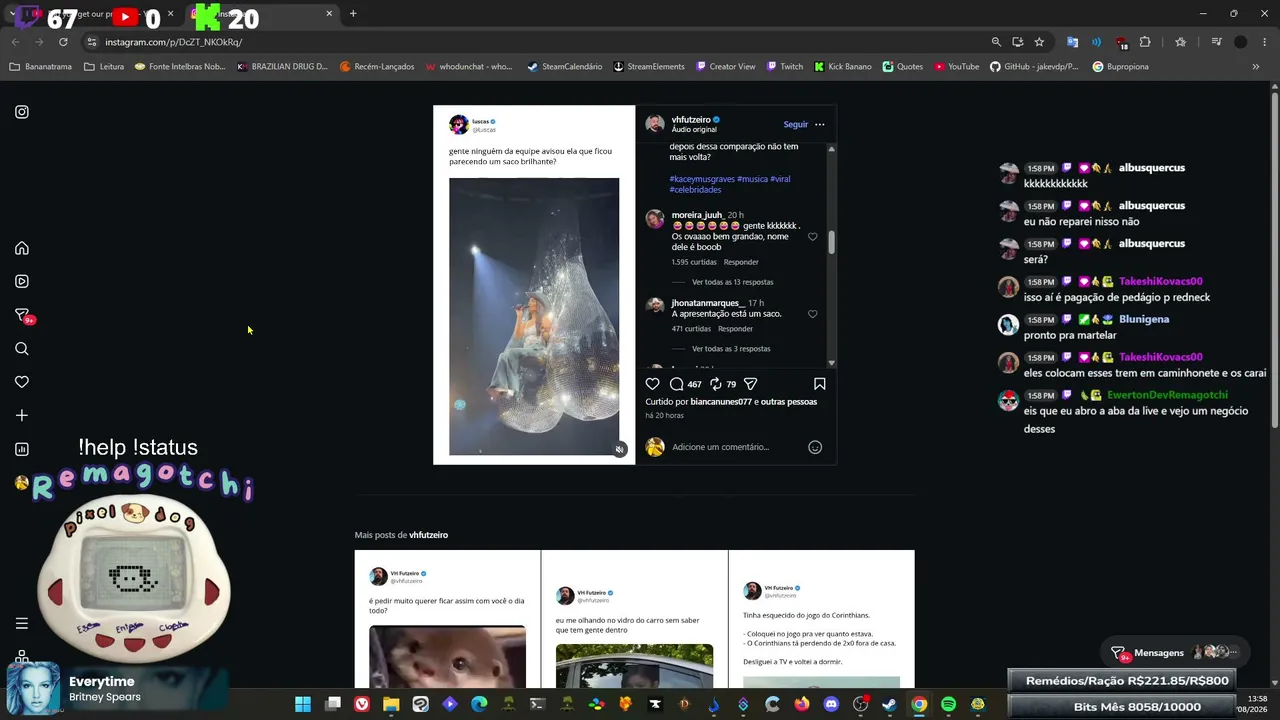Viewport: 1280px width, 720px height.
Task: Focus the 'Adicione um comentário' field
Action: click(735, 447)
